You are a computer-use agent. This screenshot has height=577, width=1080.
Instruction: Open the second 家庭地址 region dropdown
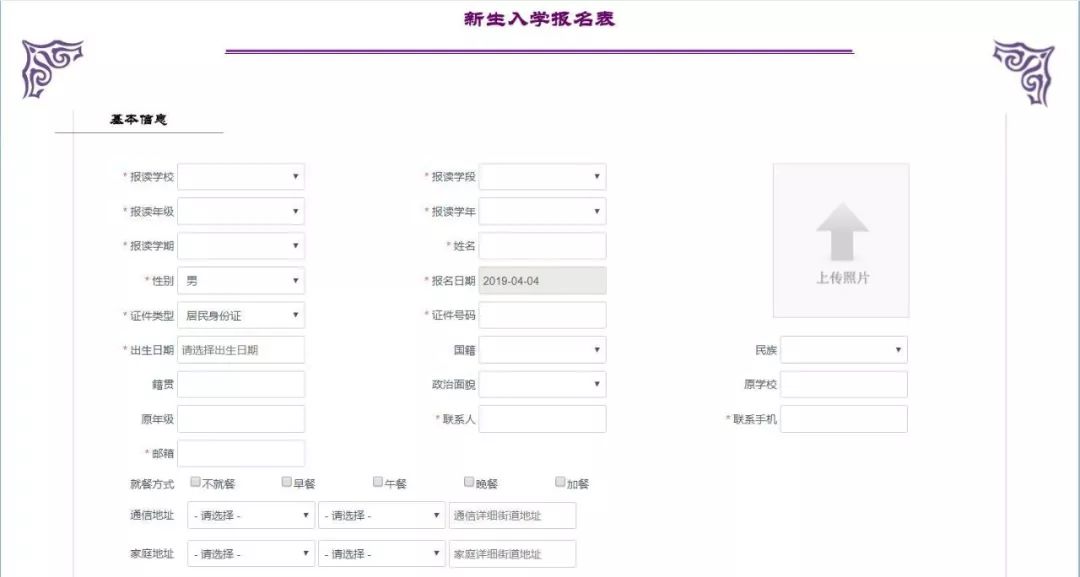[381, 552]
